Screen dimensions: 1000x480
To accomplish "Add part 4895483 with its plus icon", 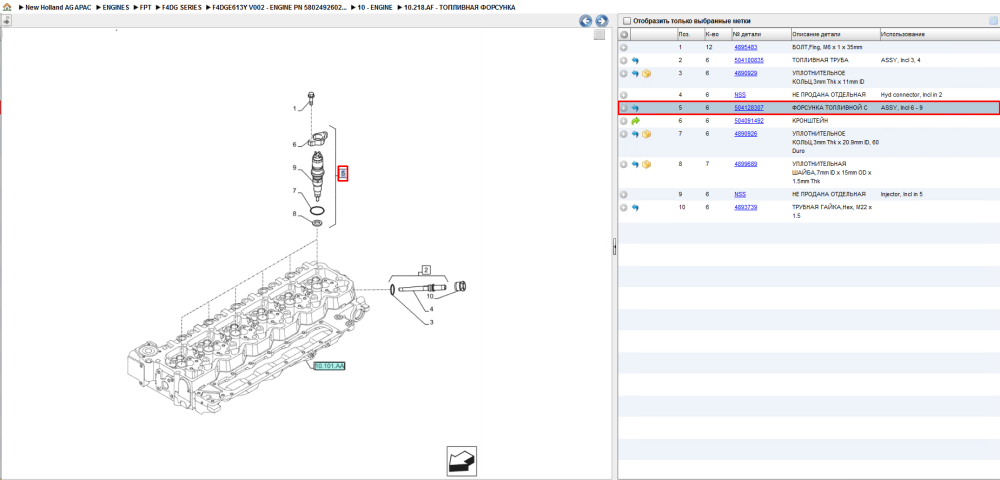I will click(624, 47).
